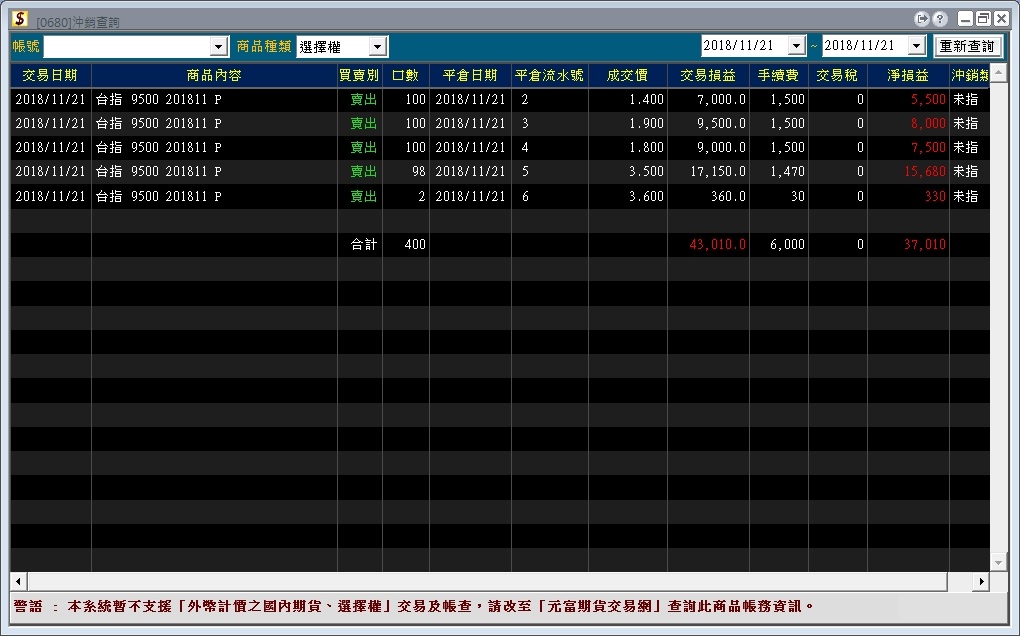Click the 賣出 cell in serial 4 row
Image resolution: width=1020 pixels, height=636 pixels.
[x=359, y=148]
